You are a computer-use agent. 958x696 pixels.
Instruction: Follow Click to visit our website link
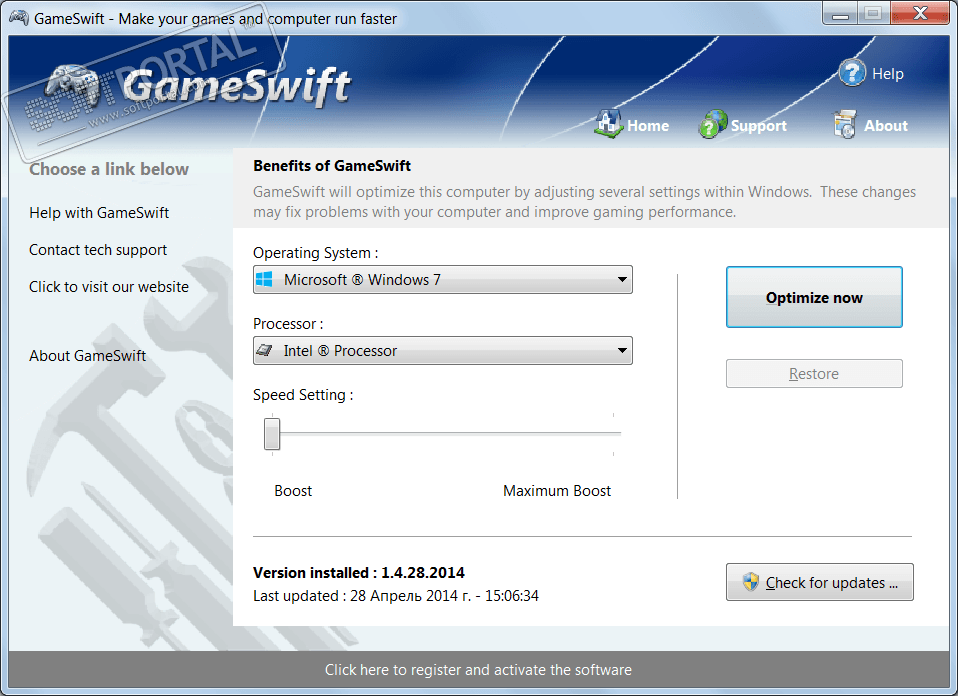(109, 287)
